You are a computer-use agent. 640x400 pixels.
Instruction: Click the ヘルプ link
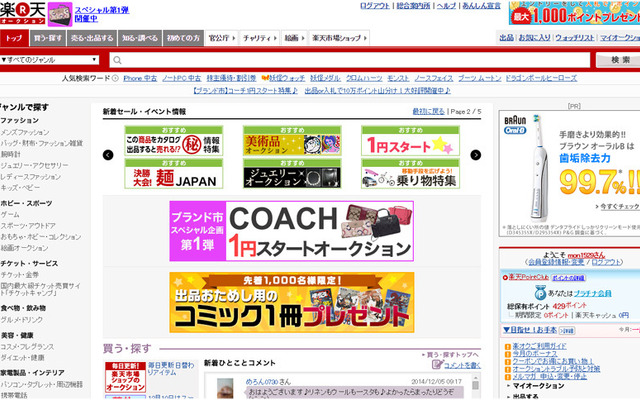pos(446,6)
